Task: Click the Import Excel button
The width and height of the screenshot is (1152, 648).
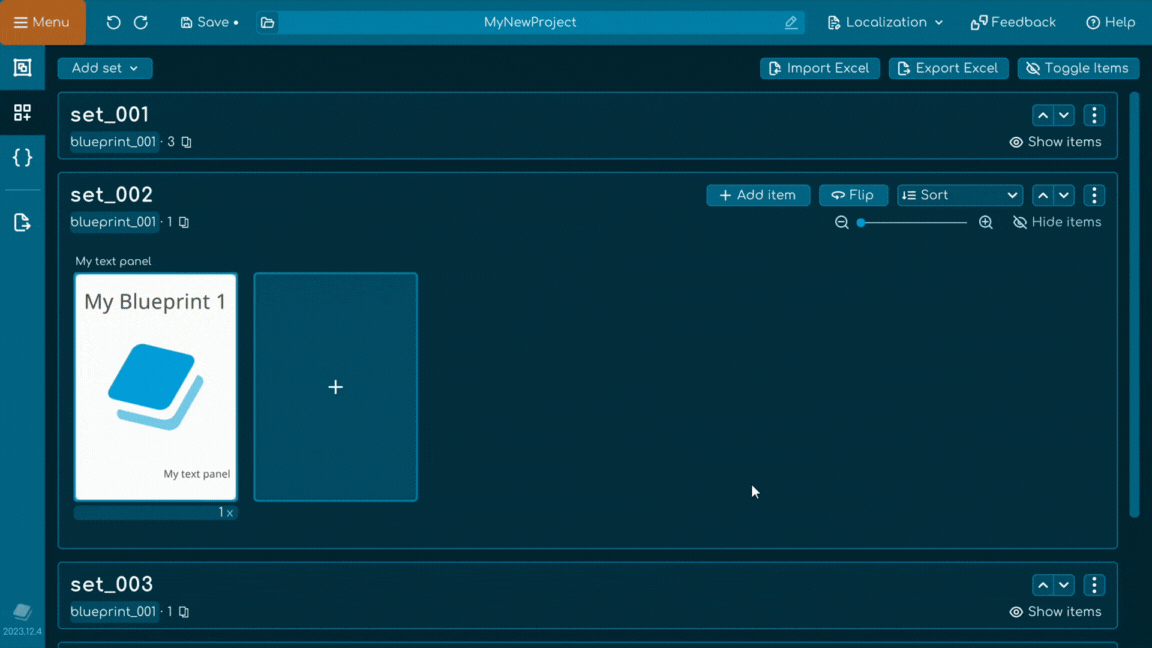Action: pyautogui.click(x=820, y=68)
